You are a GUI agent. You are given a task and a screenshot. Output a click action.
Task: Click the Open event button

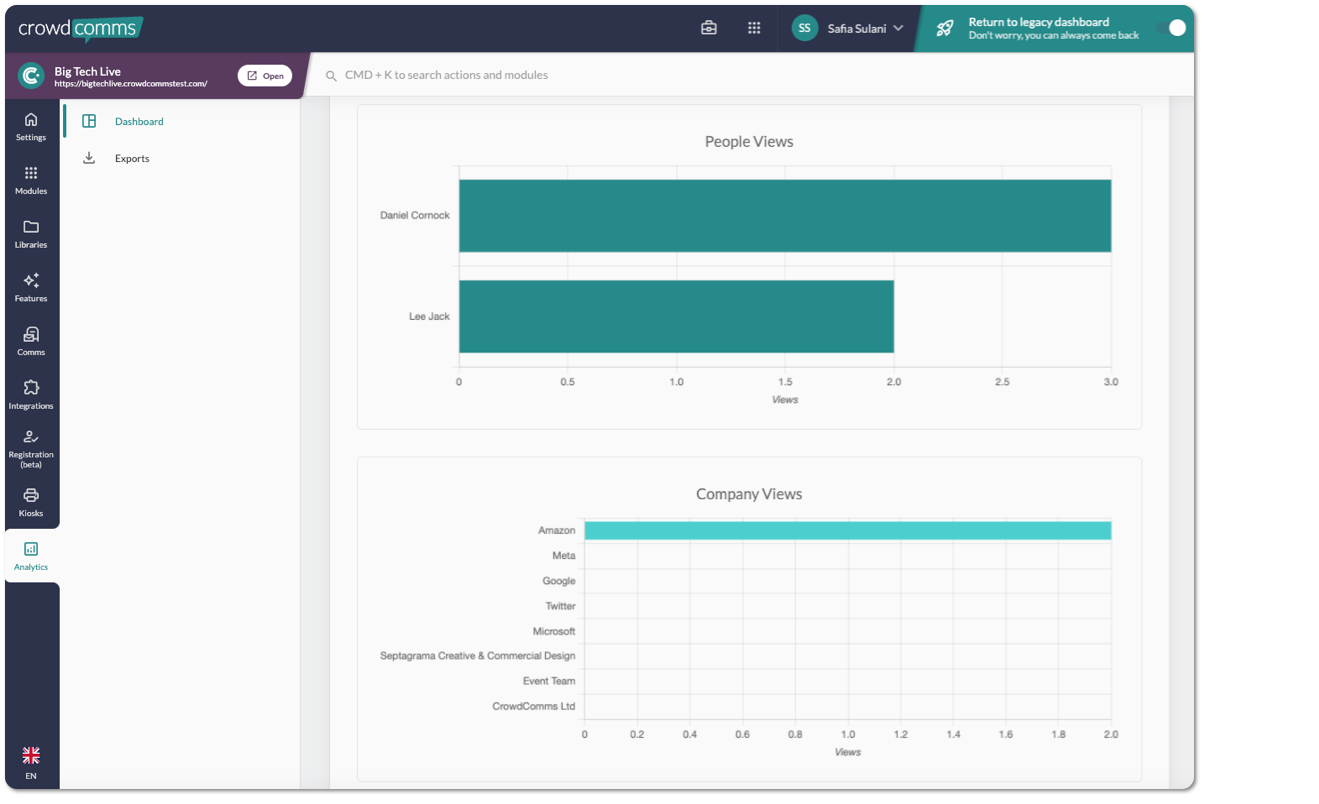pyautogui.click(x=265, y=76)
